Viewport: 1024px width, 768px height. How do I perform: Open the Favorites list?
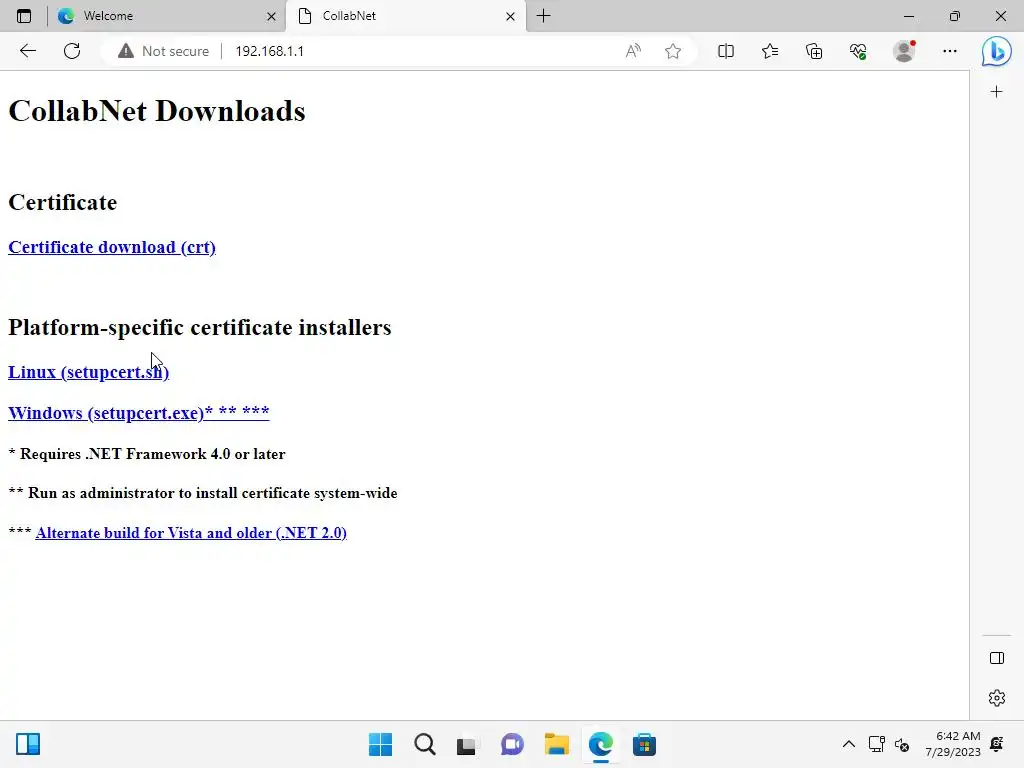(x=770, y=51)
